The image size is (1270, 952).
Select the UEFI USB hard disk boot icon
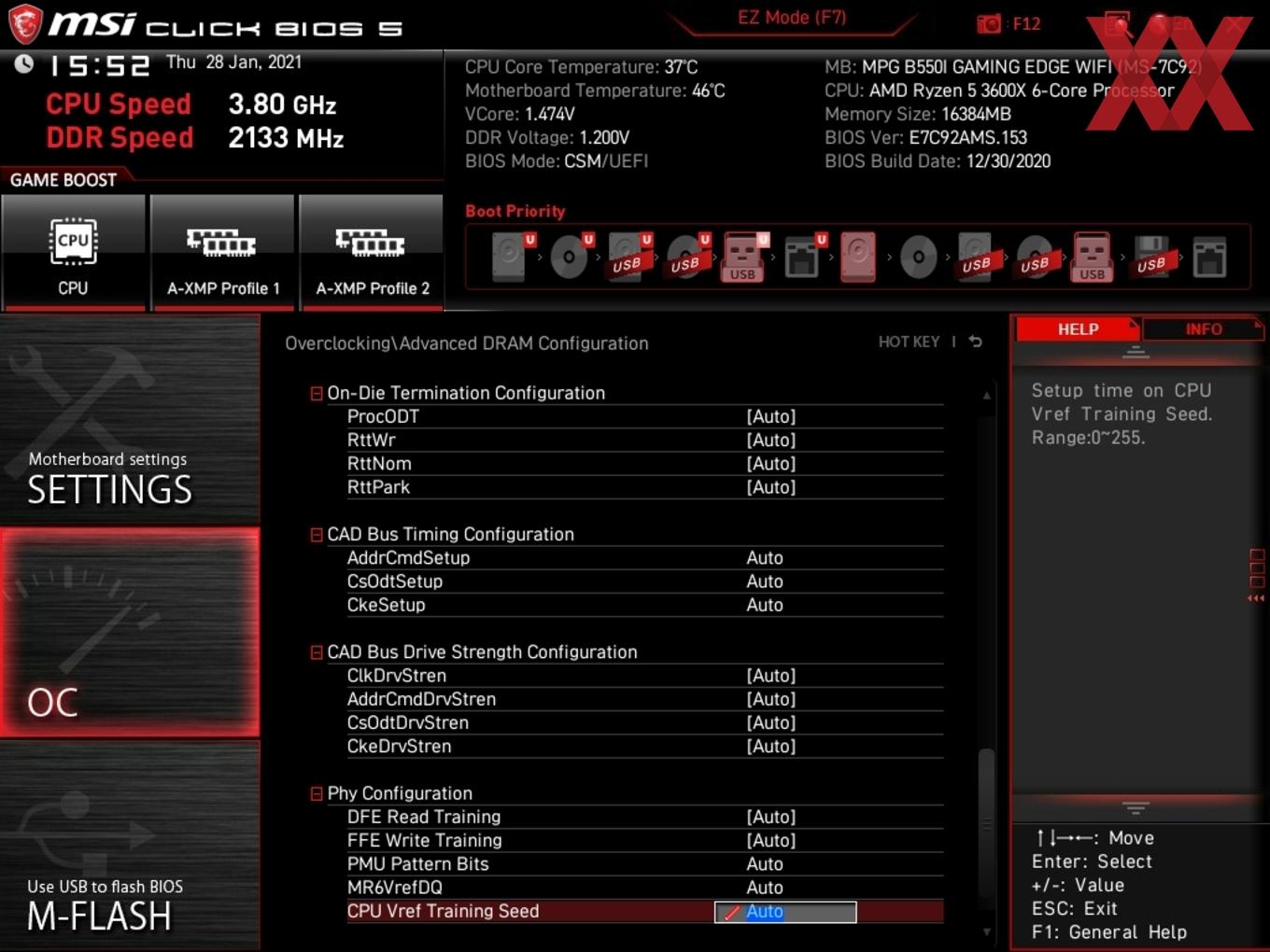628,257
